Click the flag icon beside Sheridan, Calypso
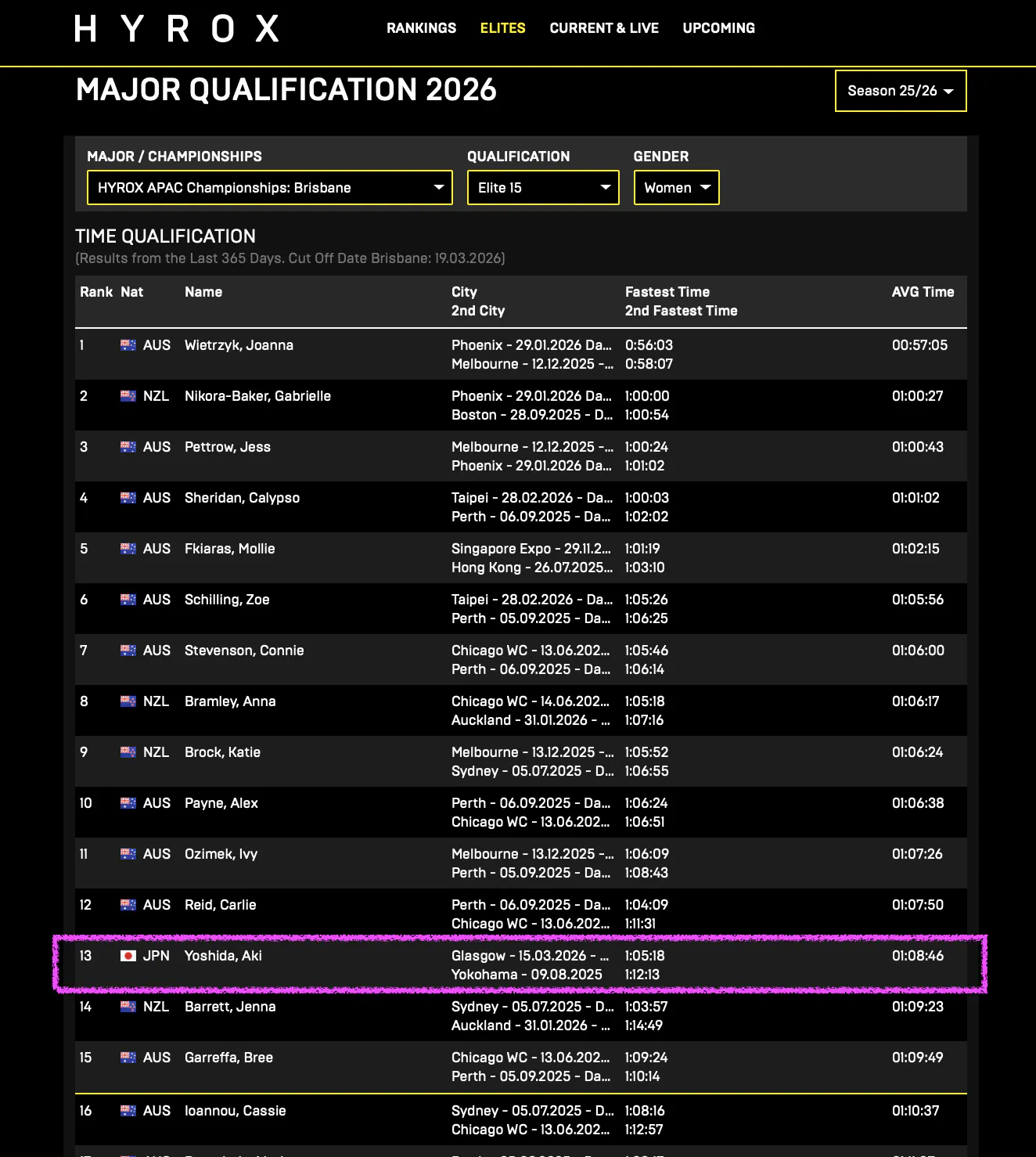This screenshot has height=1157, width=1036. coord(128,498)
